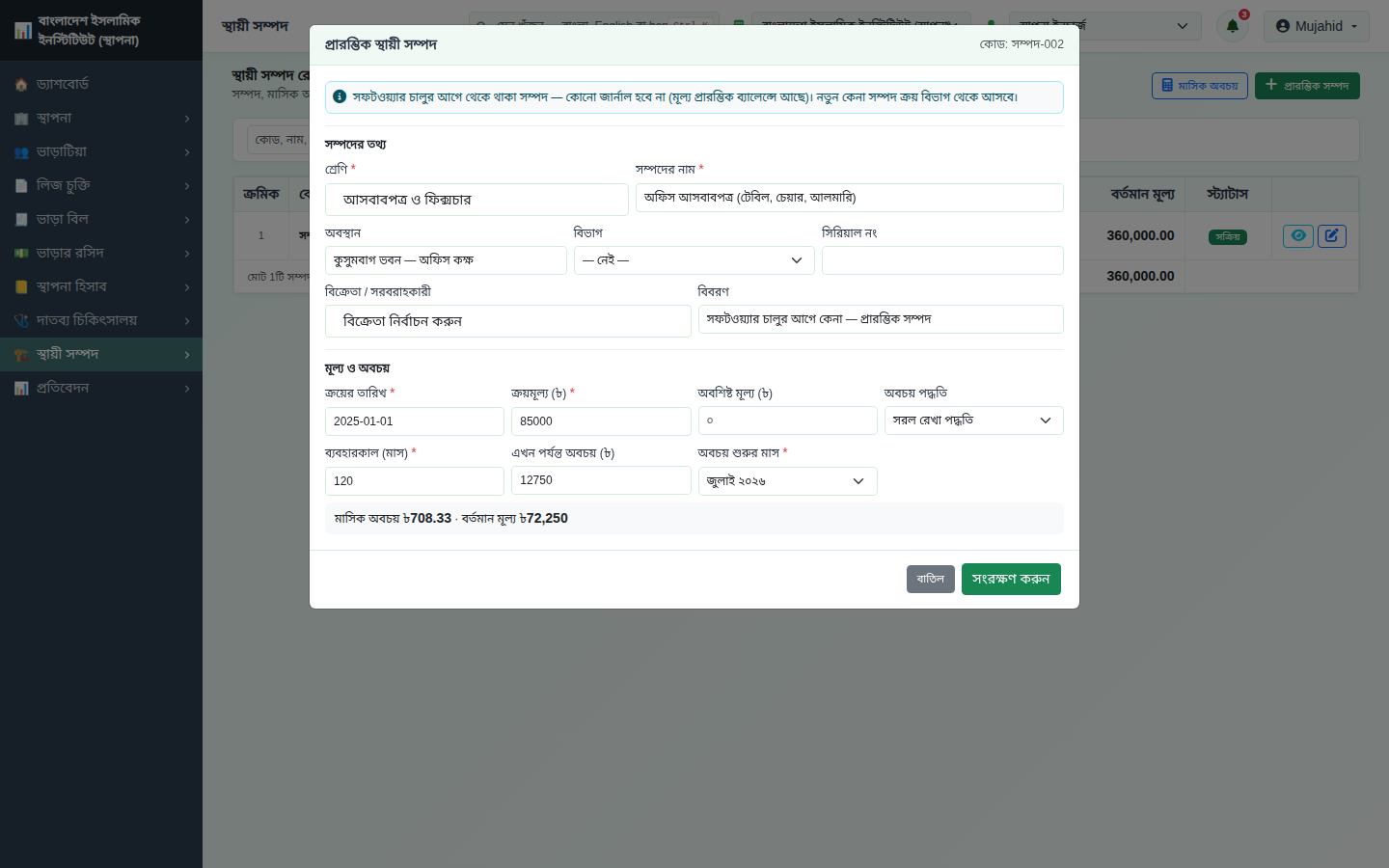Open the অবচয় শুরুর মাস dropdown
The width and height of the screenshot is (1389, 868).
click(x=788, y=481)
